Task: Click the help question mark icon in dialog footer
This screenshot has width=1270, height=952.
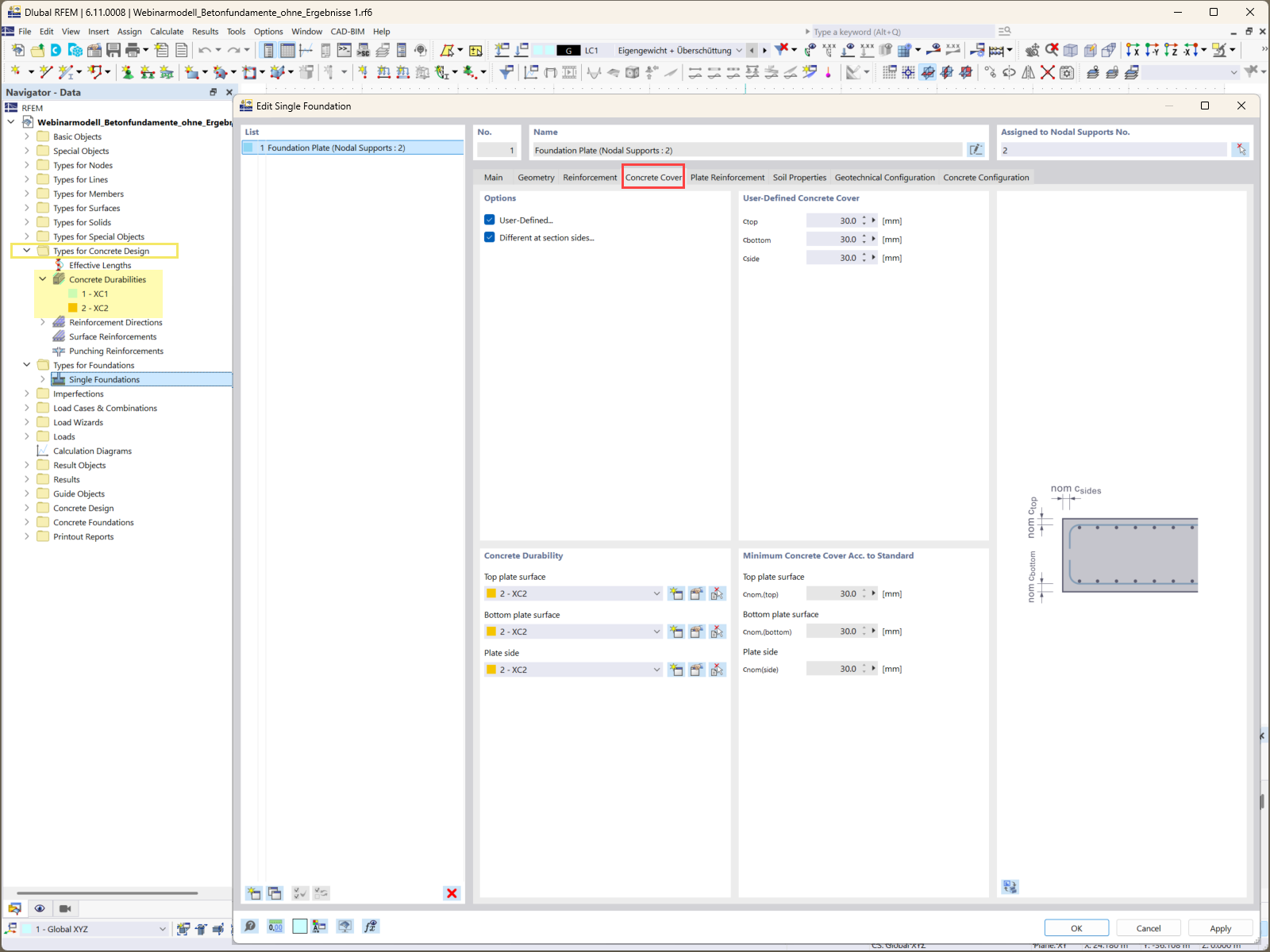Action: [250, 927]
